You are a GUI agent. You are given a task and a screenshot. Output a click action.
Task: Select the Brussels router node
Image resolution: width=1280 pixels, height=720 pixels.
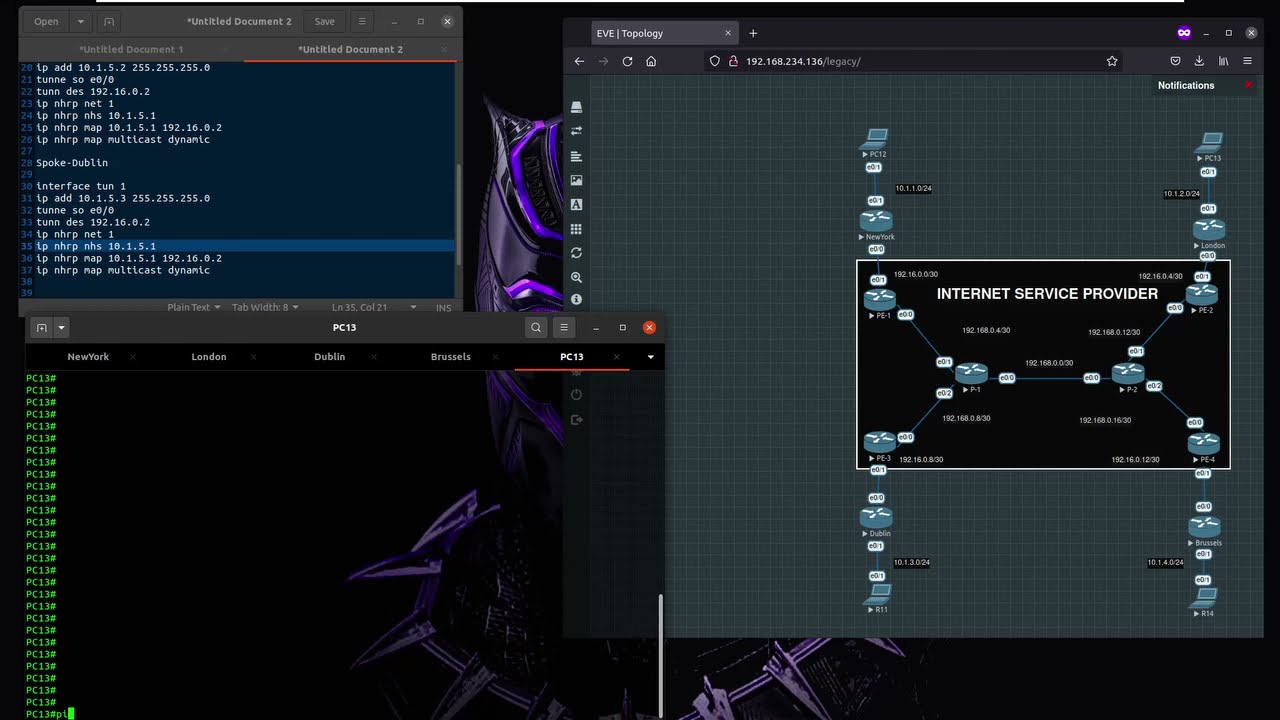1205,525
